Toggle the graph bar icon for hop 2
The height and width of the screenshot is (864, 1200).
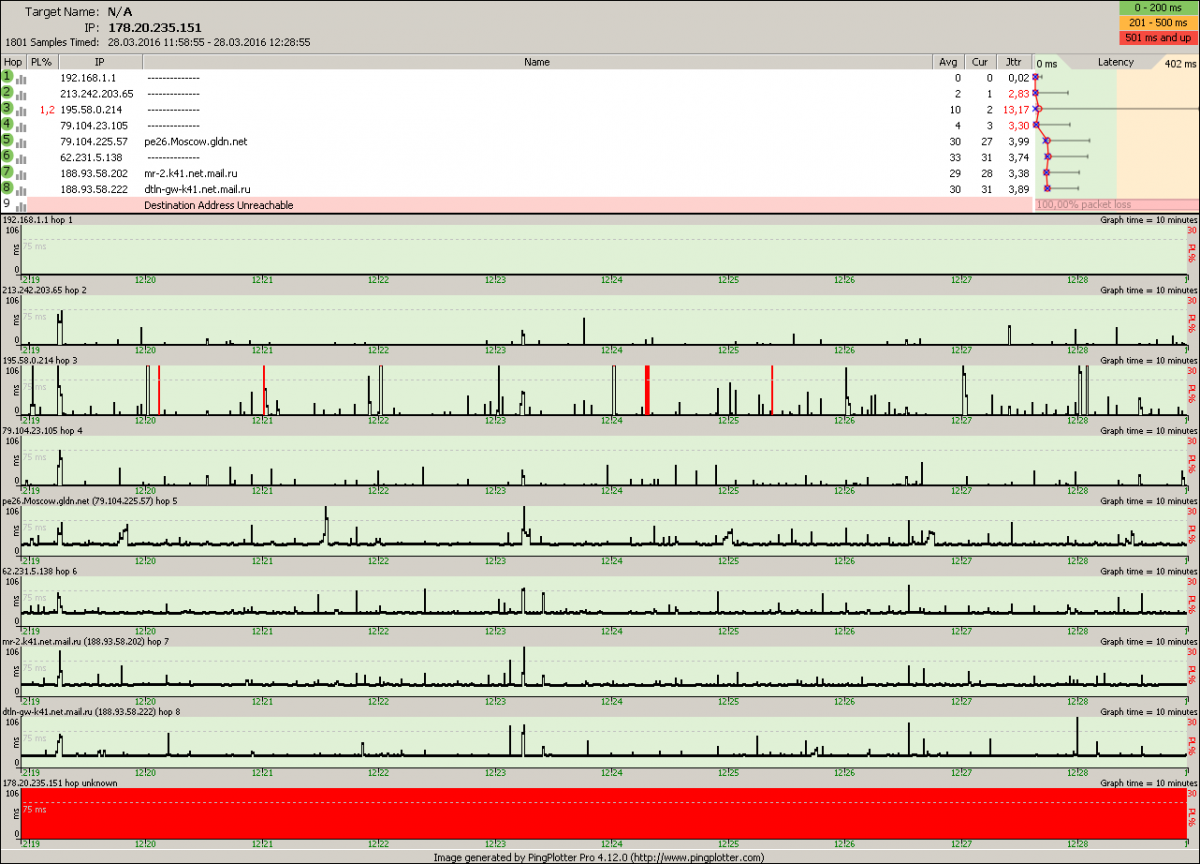point(21,94)
